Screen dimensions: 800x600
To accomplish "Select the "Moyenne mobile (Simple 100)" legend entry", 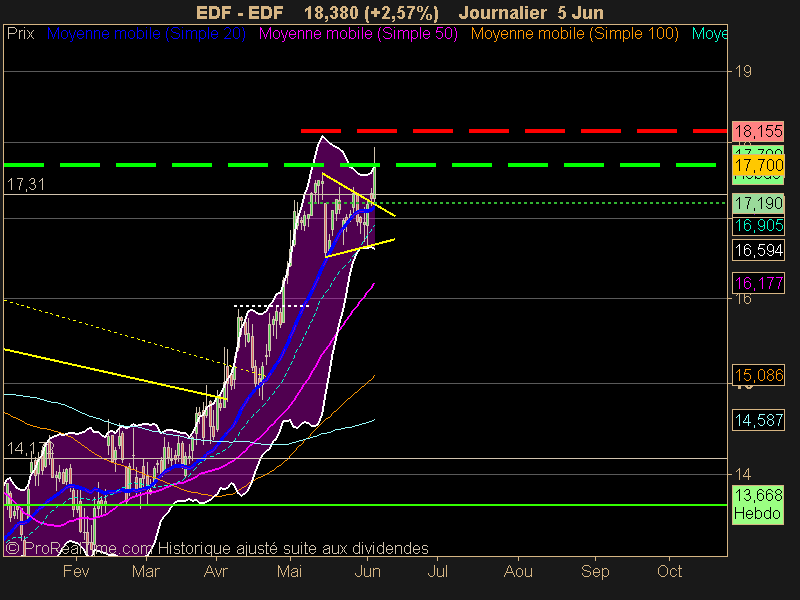I will click(574, 34).
